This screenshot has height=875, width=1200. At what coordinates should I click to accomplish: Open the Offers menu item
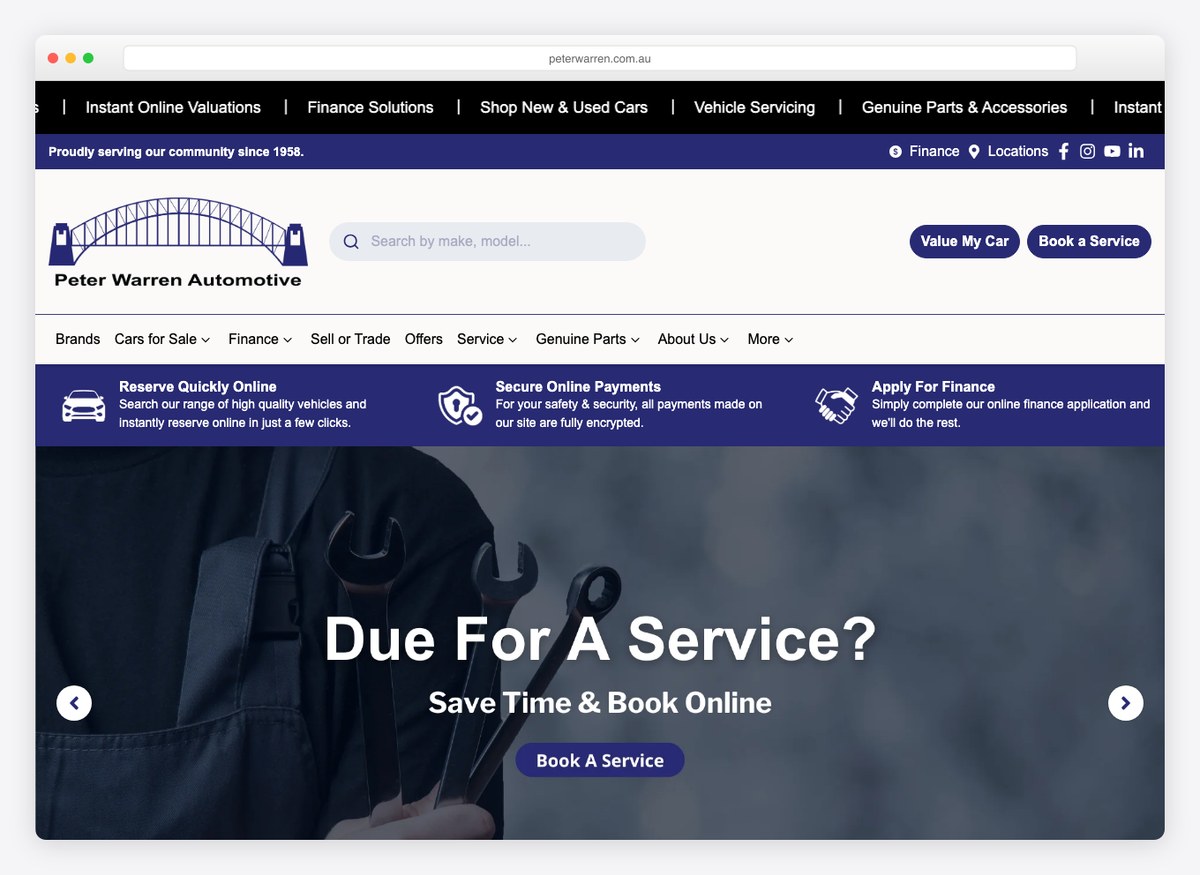tap(424, 339)
